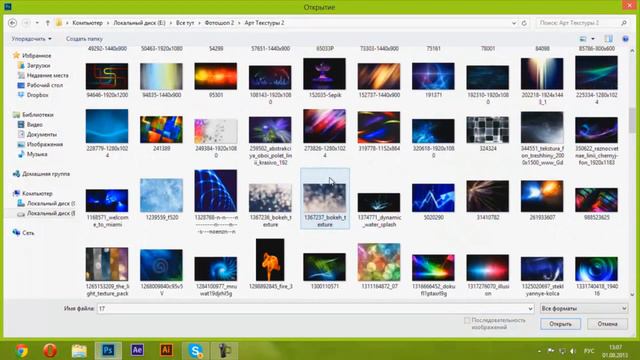Go up one folder level
Viewport: 640px width, 360px height.
click(47, 23)
